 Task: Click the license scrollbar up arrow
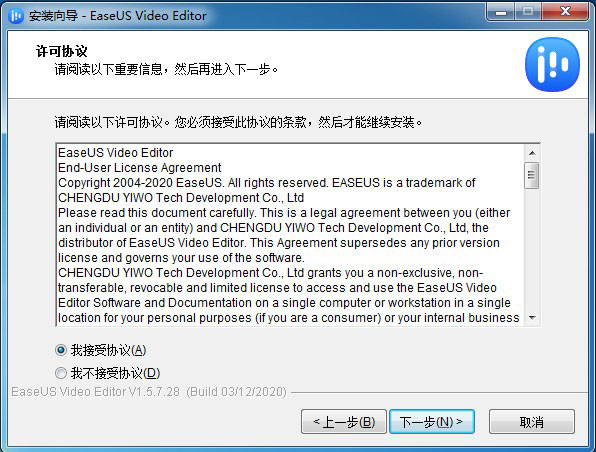[532, 153]
